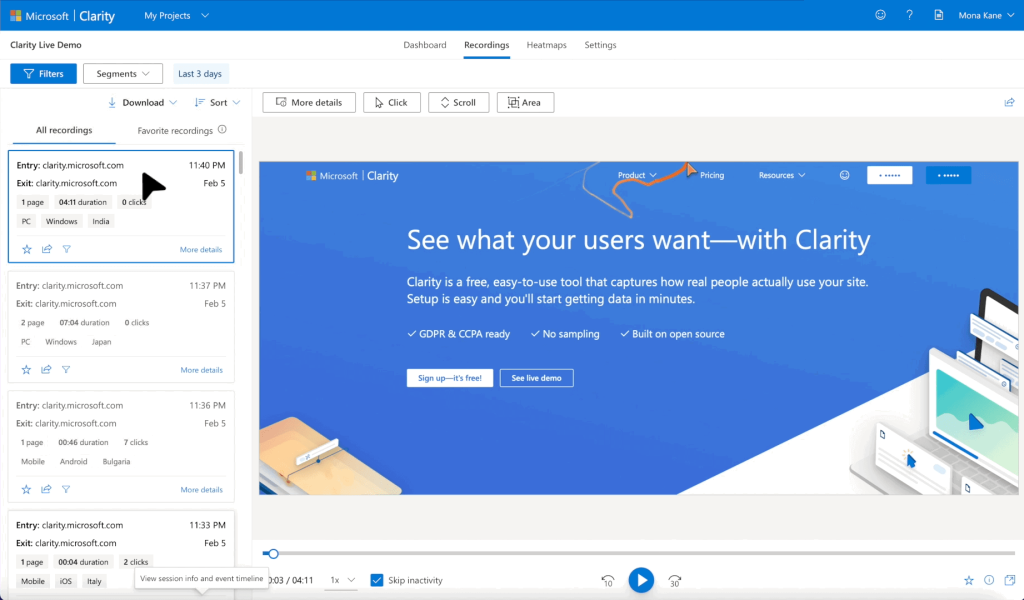
Task: Open the My Projects dropdown
Action: pos(177,16)
